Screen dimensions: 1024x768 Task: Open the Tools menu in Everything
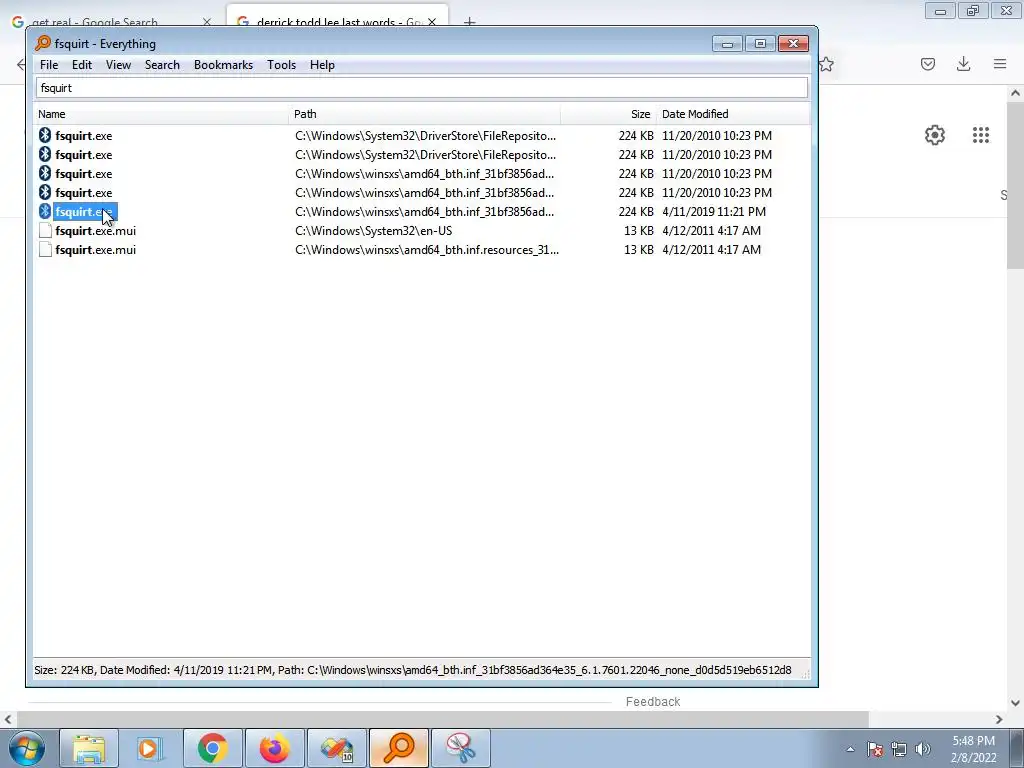point(281,65)
